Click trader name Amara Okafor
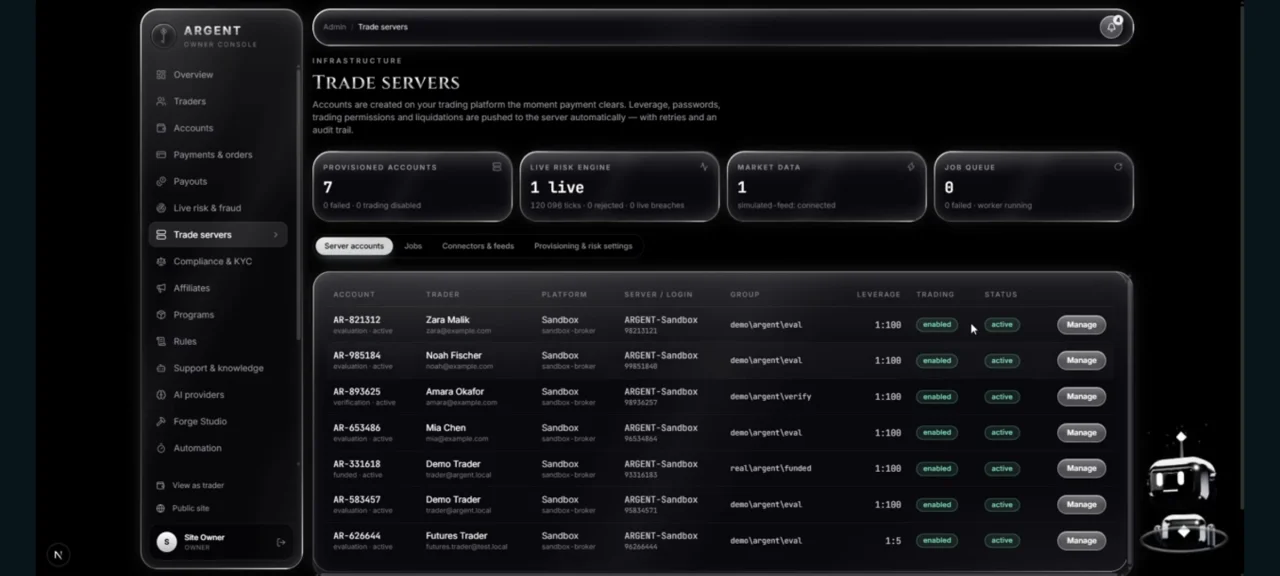Screen dimensions: 1280x576 (x=455, y=392)
